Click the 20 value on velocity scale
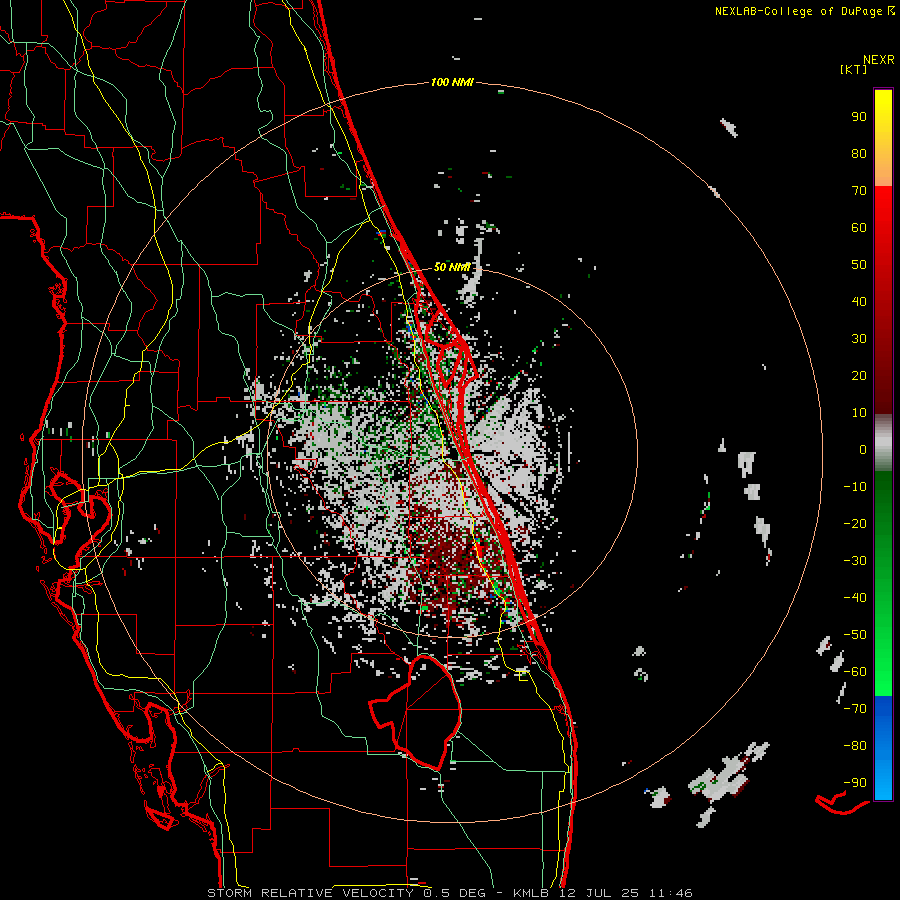 click(859, 376)
